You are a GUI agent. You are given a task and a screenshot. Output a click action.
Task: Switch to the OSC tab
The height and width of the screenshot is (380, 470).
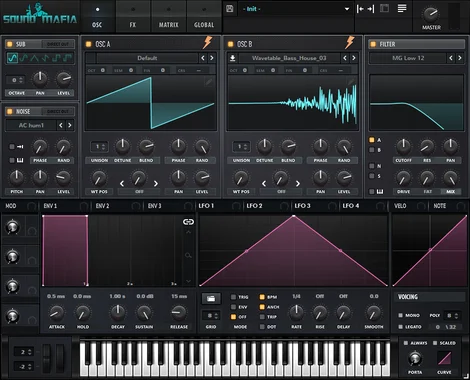97,17
